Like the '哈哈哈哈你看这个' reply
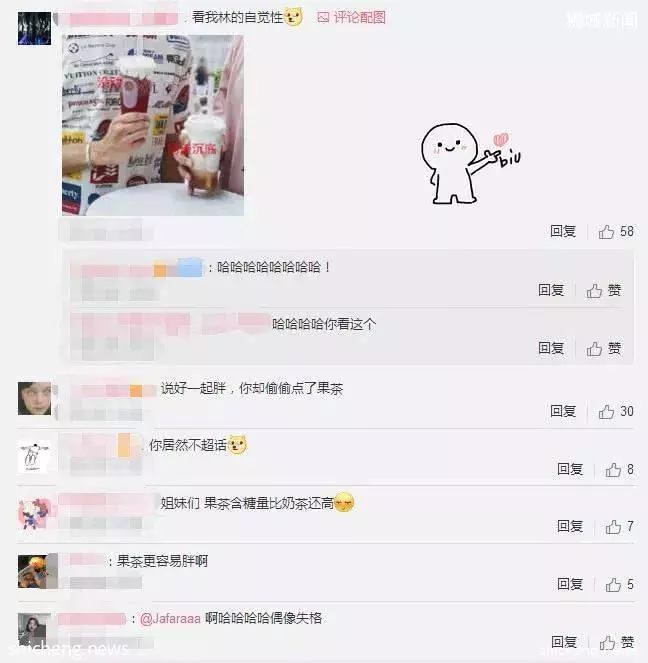The height and width of the screenshot is (663, 648). tap(604, 349)
